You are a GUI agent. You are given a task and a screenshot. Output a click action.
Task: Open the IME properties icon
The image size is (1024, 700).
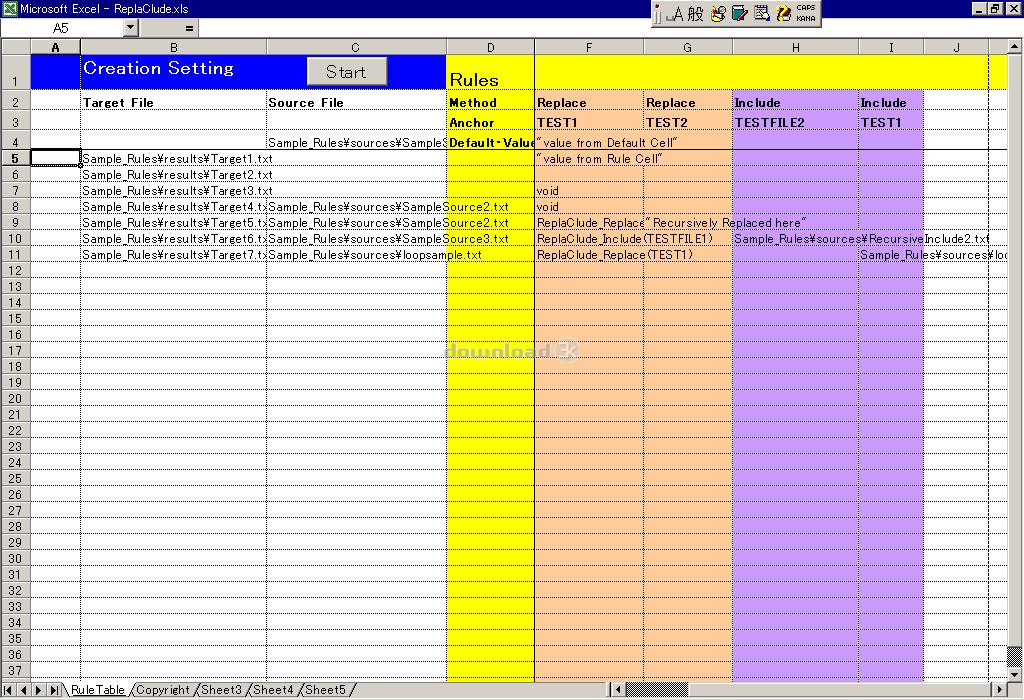(x=761, y=14)
